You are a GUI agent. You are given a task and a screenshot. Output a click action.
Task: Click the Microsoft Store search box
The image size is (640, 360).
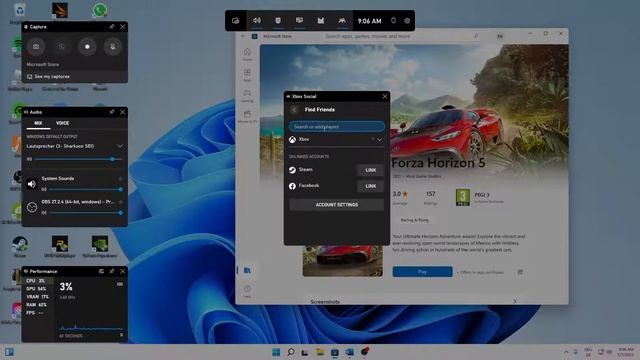[402, 36]
